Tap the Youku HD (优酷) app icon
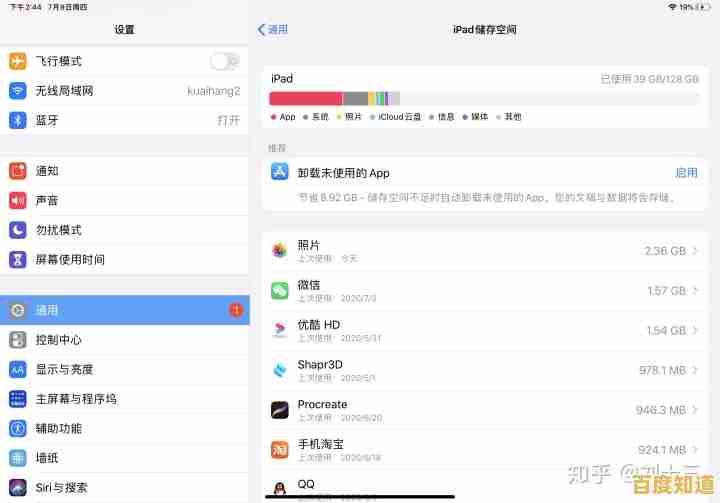Viewport: 720px width, 503px height. pos(280,330)
